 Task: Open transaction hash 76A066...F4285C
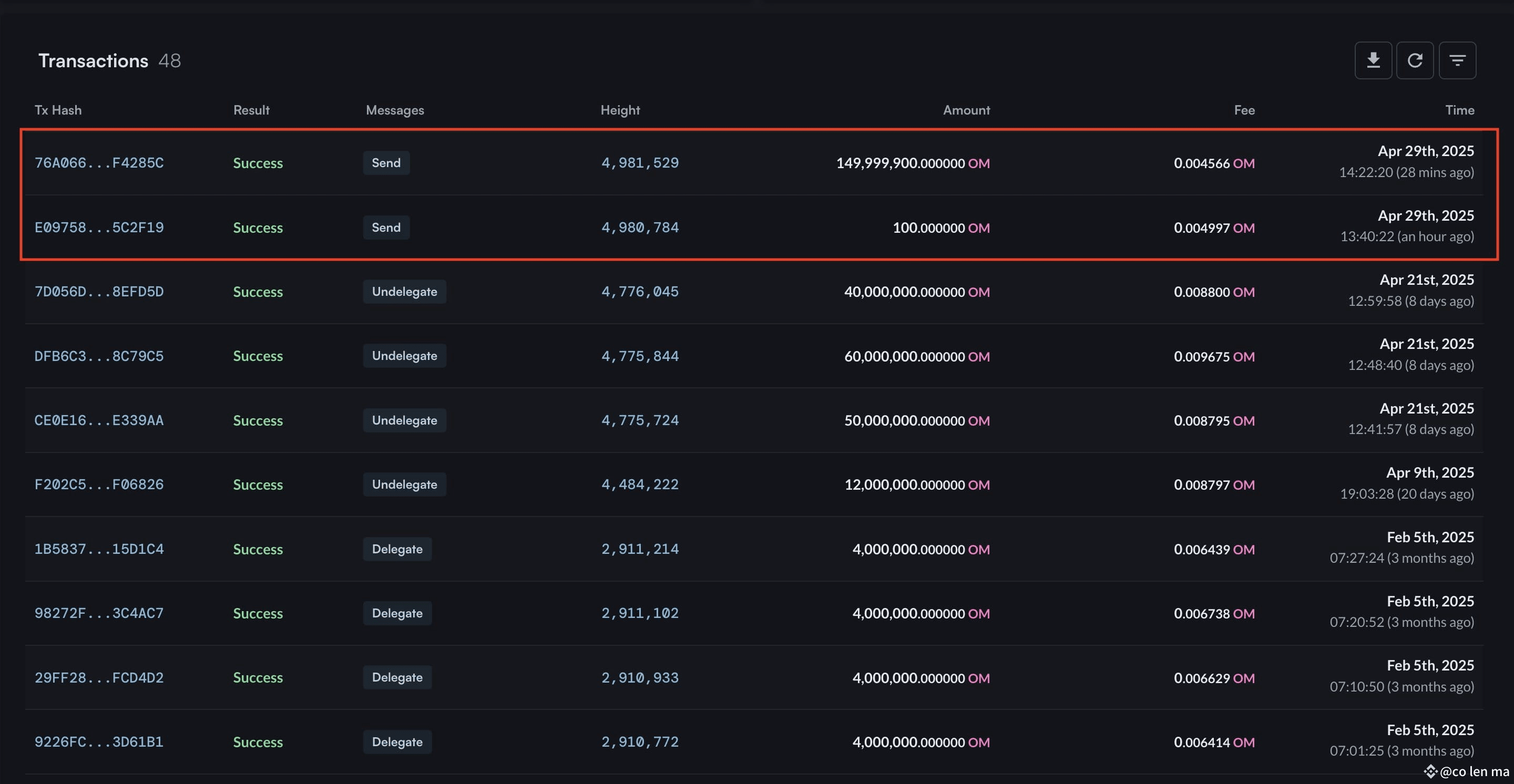pyautogui.click(x=99, y=163)
